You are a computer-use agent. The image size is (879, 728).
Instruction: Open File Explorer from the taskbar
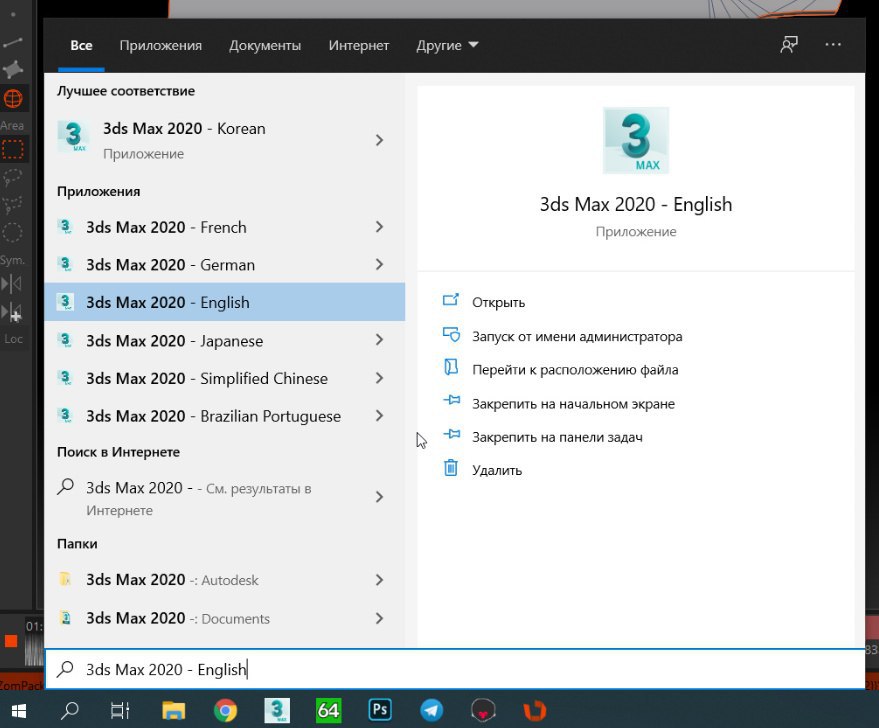tap(174, 711)
